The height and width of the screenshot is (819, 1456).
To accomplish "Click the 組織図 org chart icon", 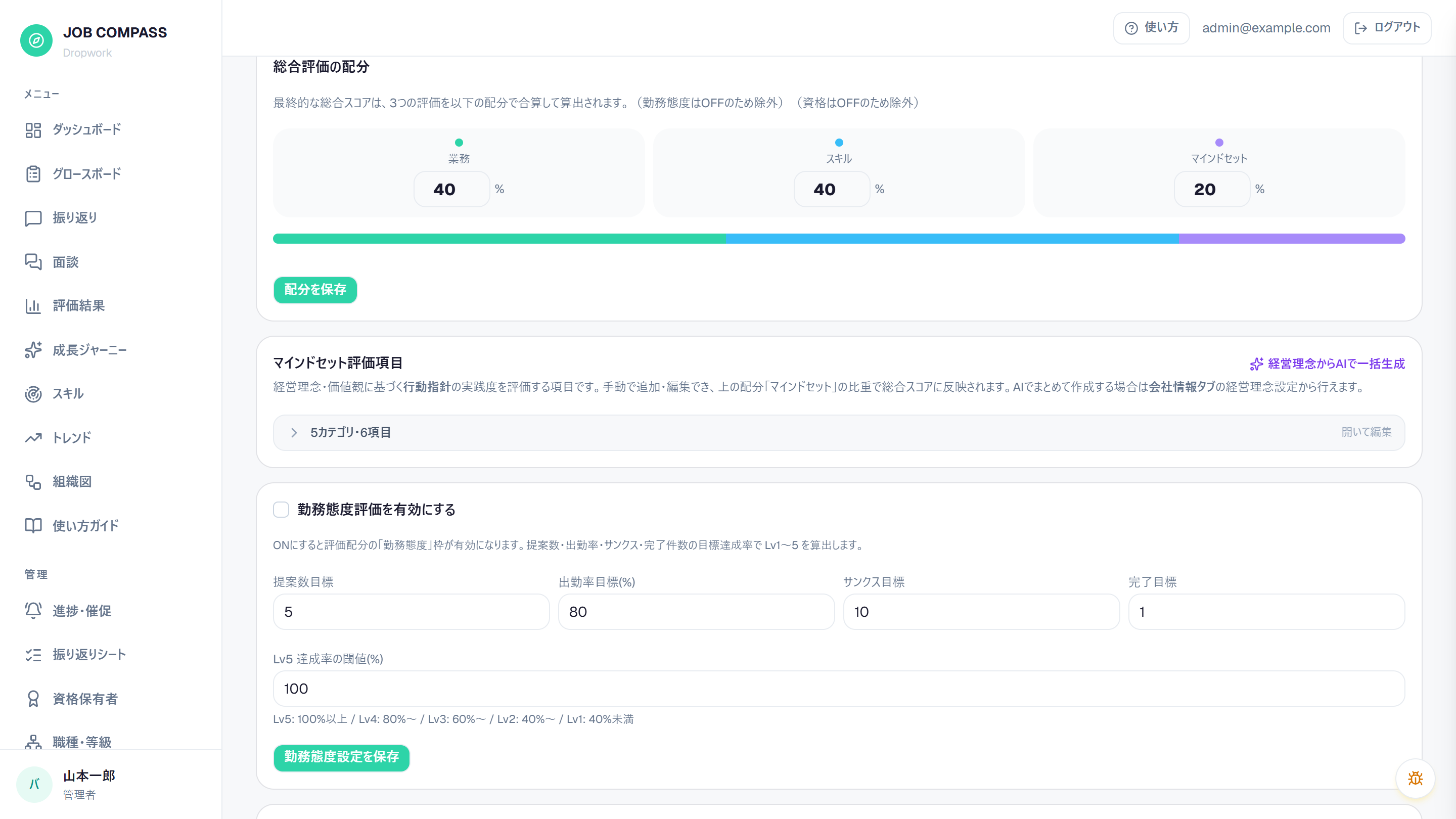I will pos(33,482).
